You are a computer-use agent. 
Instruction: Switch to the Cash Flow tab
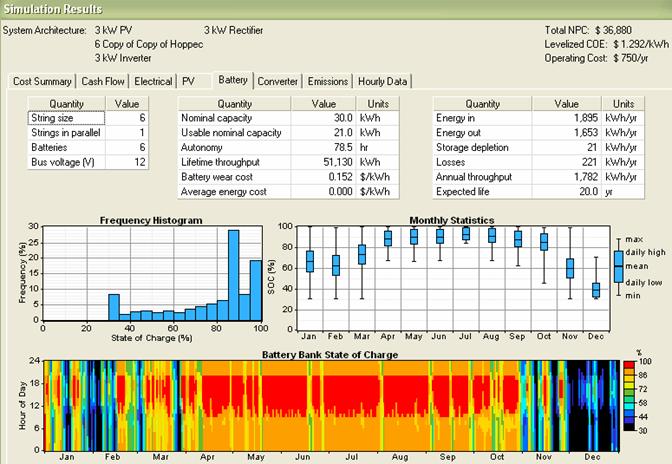(103, 81)
